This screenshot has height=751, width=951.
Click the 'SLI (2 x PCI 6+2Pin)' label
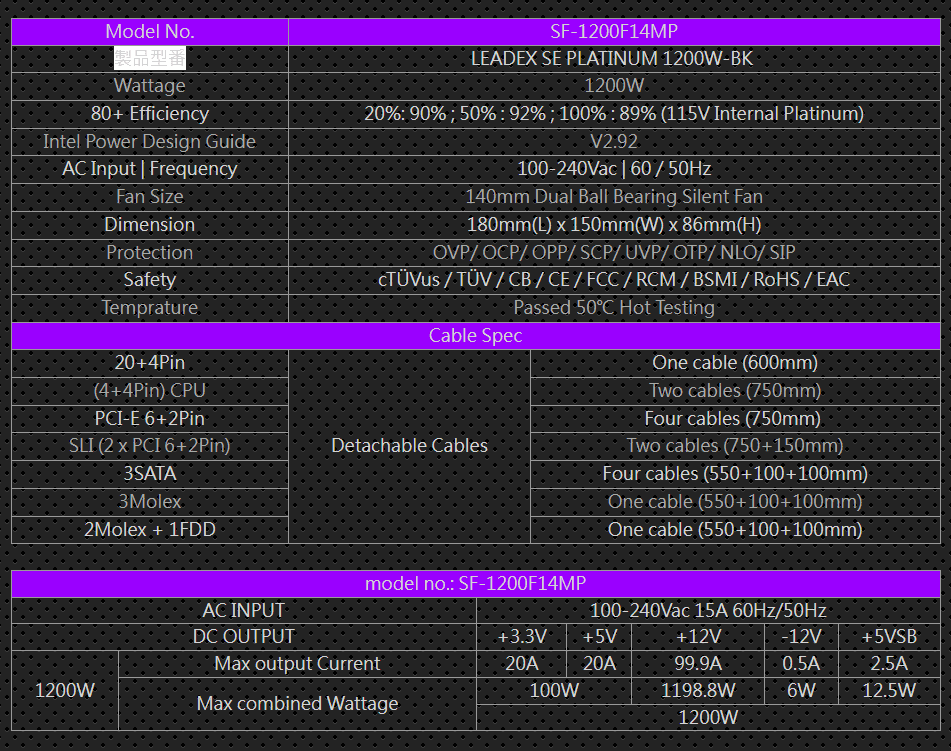coord(149,445)
